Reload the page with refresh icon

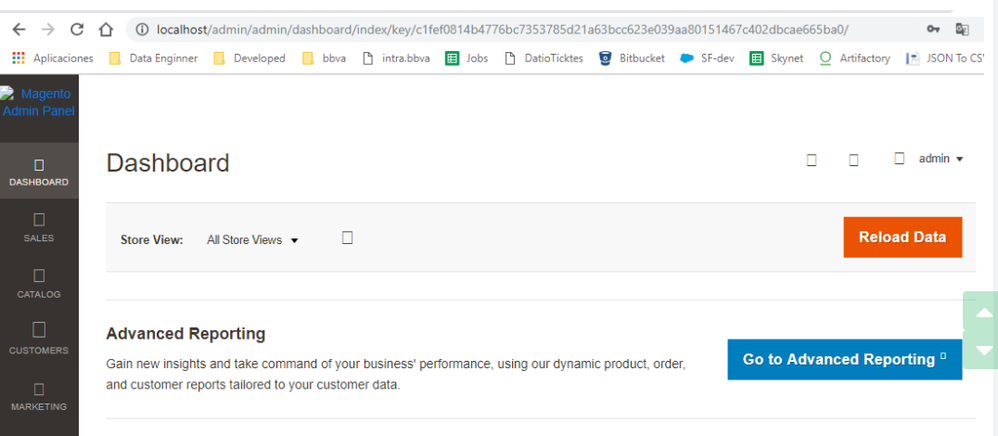click(77, 30)
